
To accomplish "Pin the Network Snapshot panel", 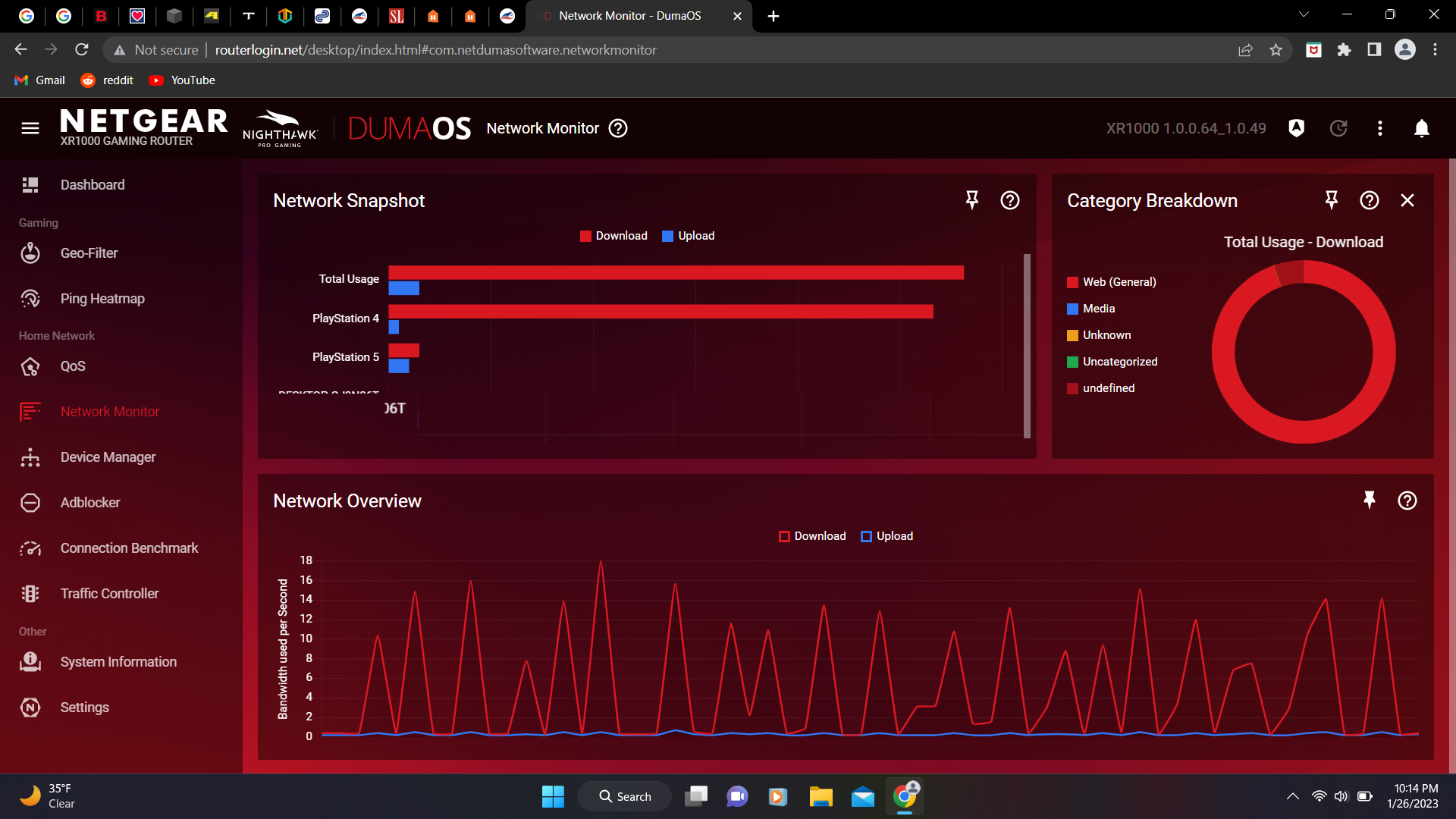I will (972, 200).
